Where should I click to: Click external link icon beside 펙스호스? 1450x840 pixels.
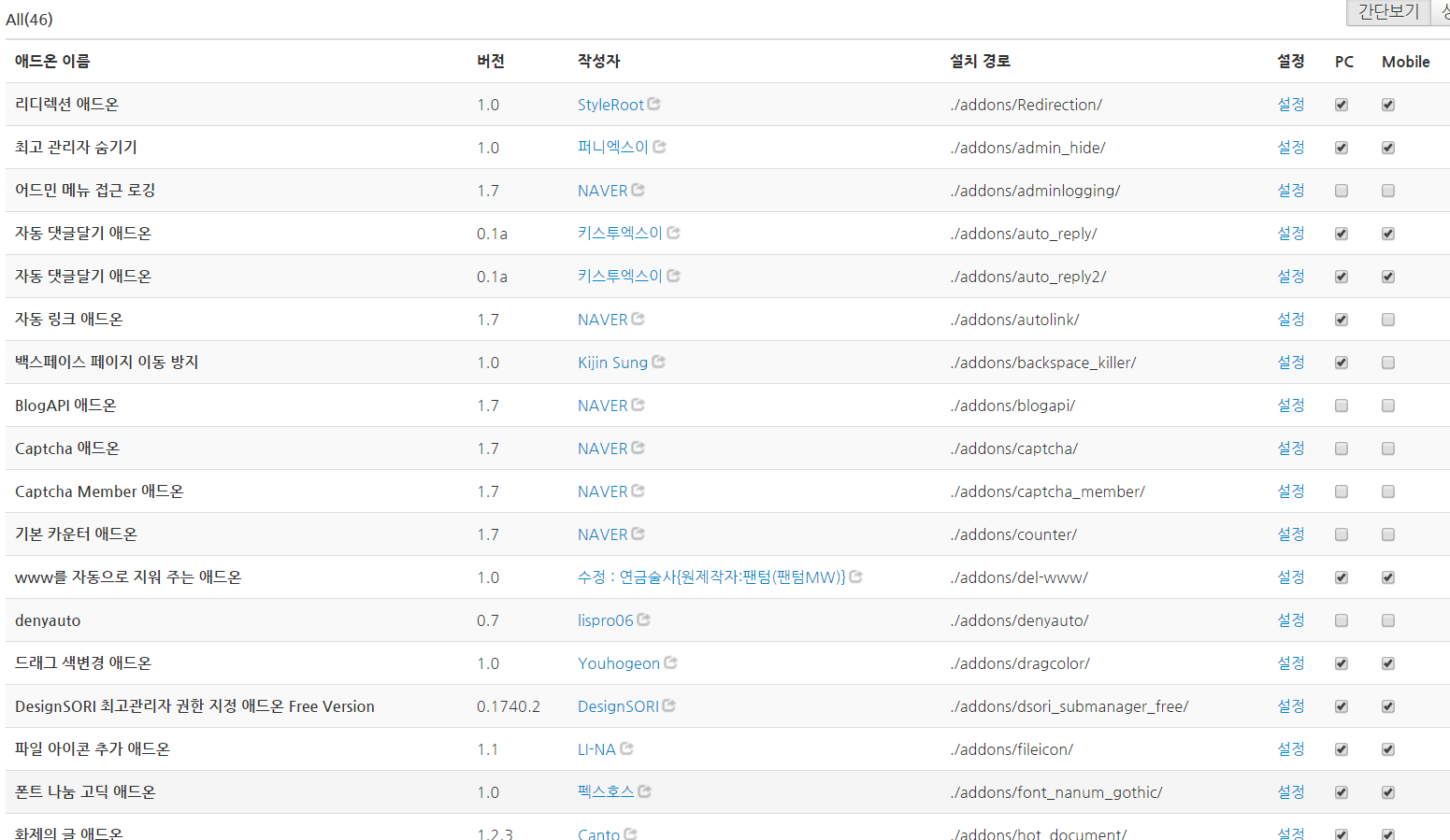coord(644,791)
